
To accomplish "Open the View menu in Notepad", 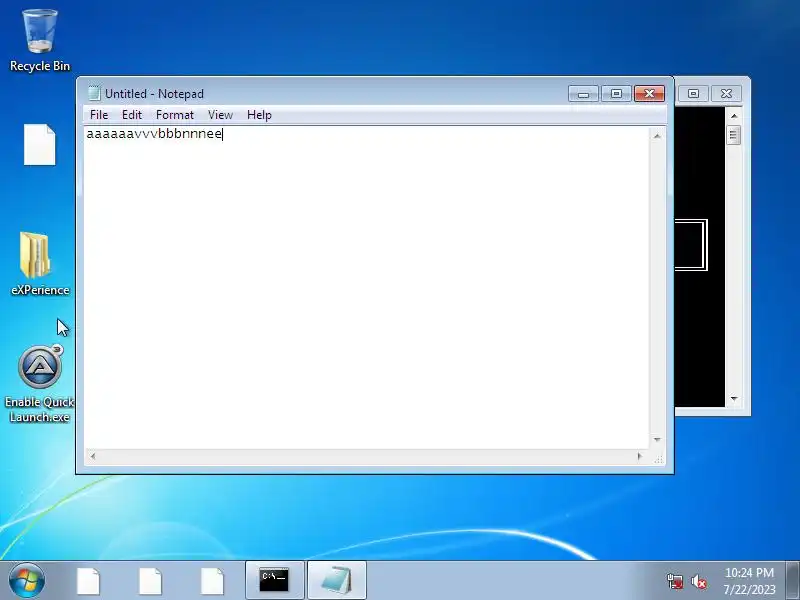I will (x=220, y=115).
